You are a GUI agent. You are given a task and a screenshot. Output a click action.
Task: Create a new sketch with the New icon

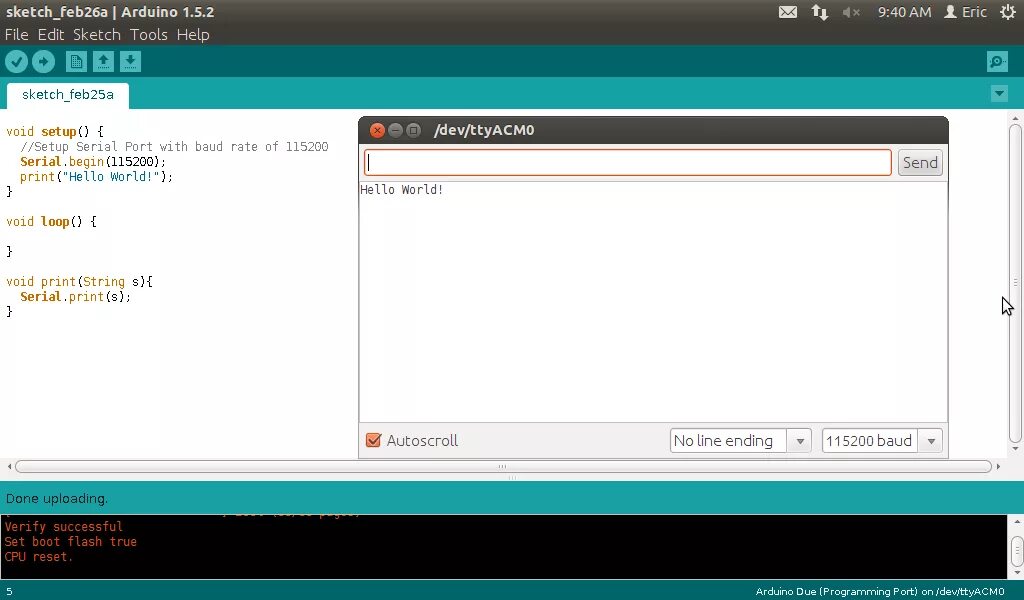click(76, 62)
